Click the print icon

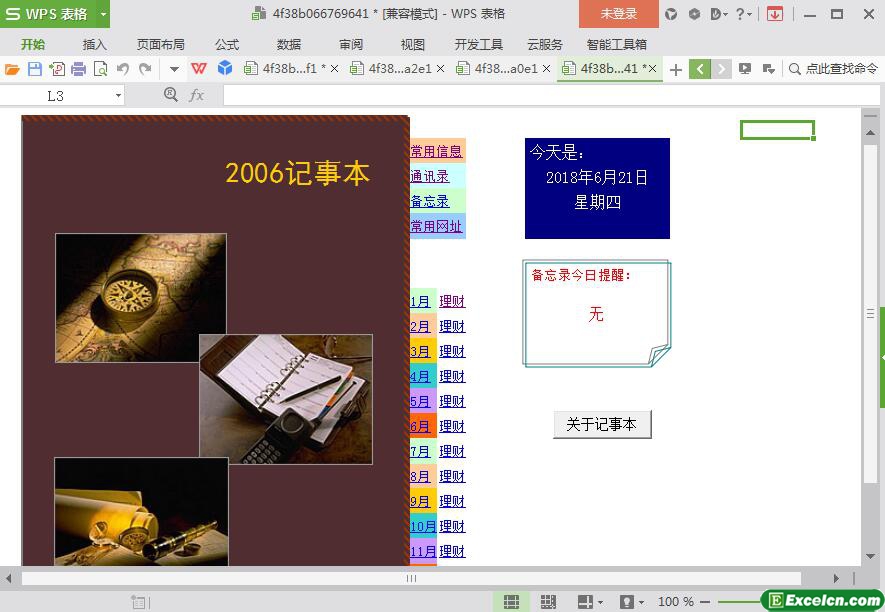(79, 69)
